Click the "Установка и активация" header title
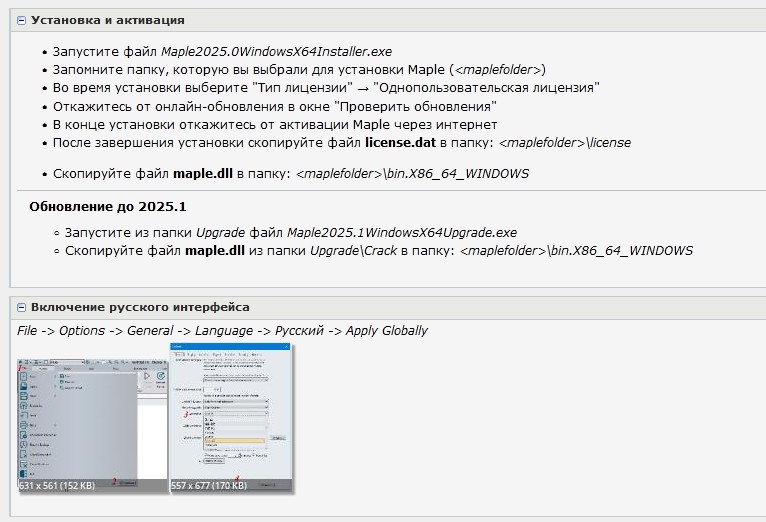Image resolution: width=766 pixels, height=522 pixels. 107,20
